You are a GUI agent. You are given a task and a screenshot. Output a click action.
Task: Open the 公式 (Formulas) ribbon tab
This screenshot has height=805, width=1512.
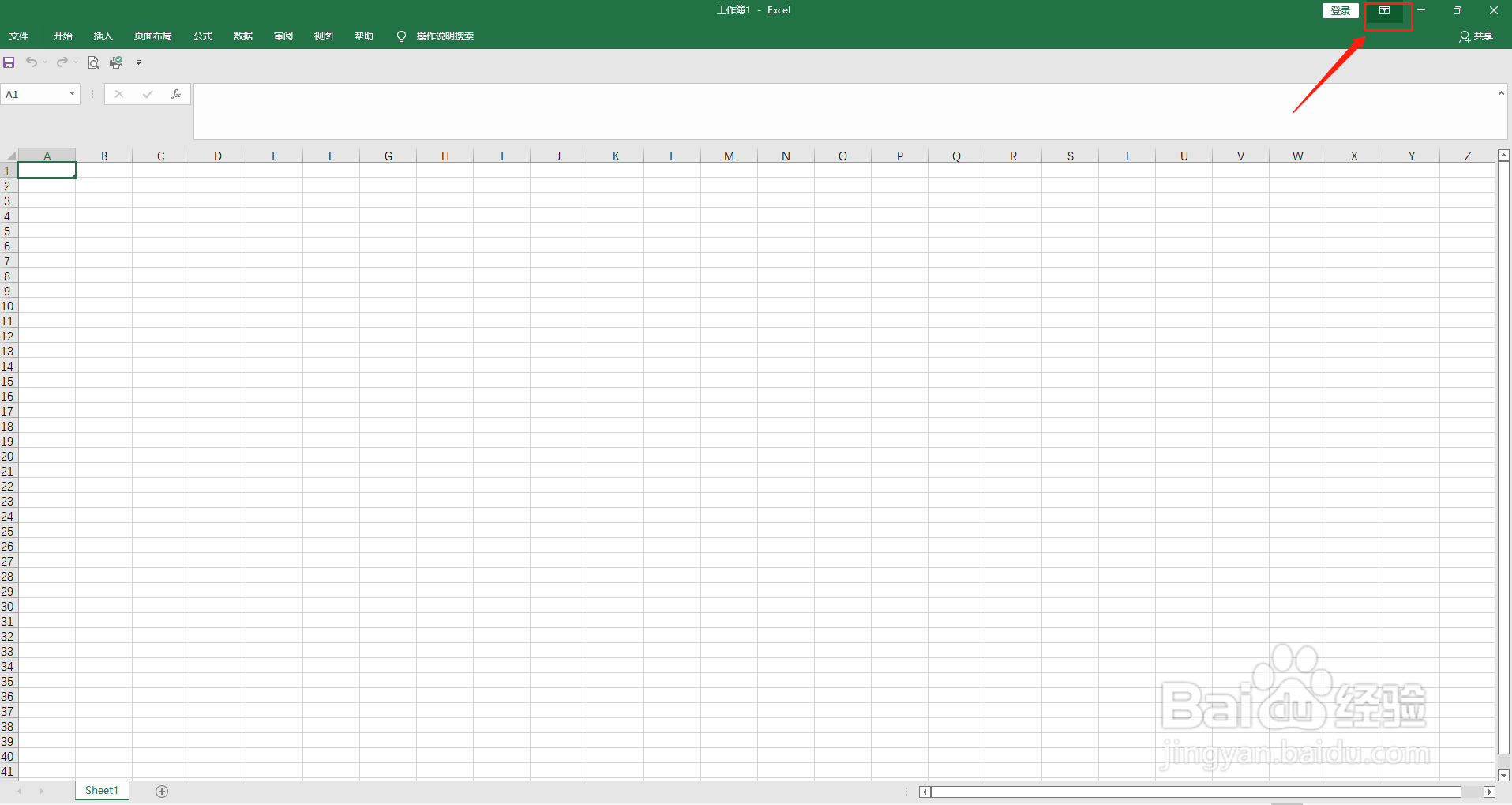(203, 36)
